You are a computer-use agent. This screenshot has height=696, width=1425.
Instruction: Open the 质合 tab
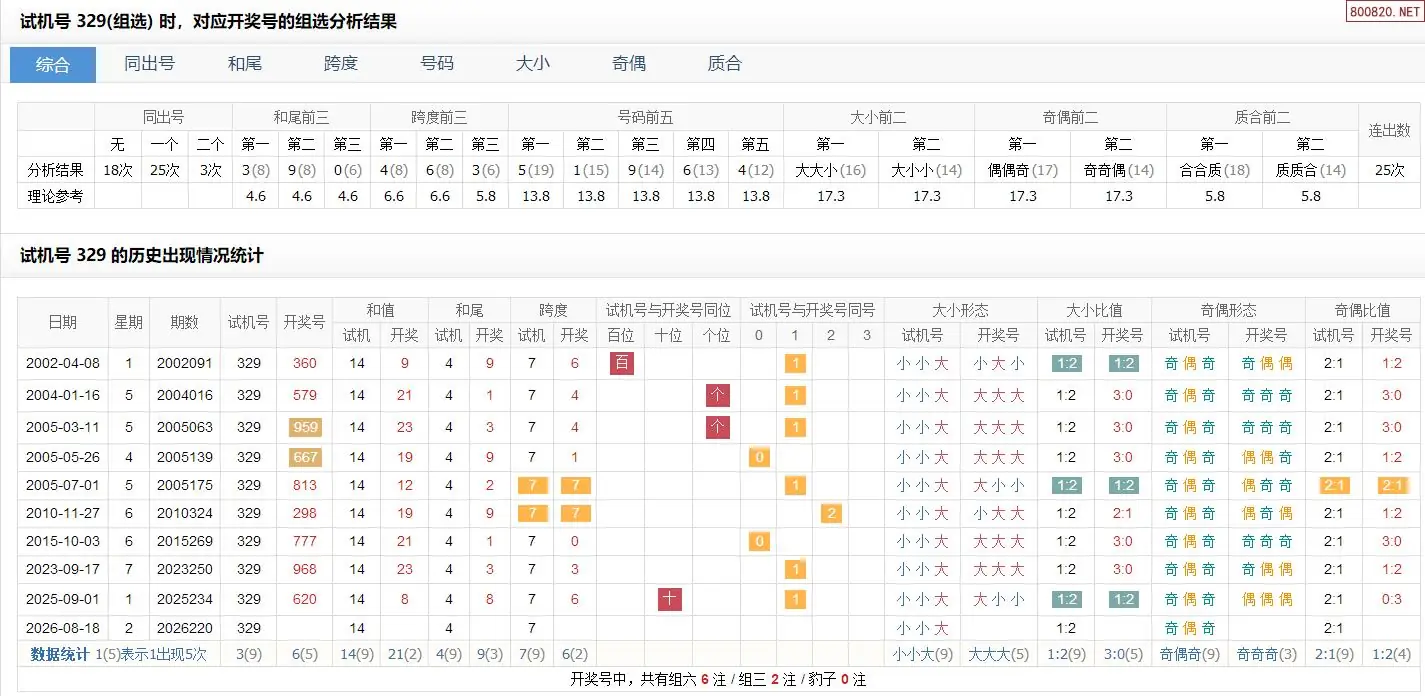point(724,64)
